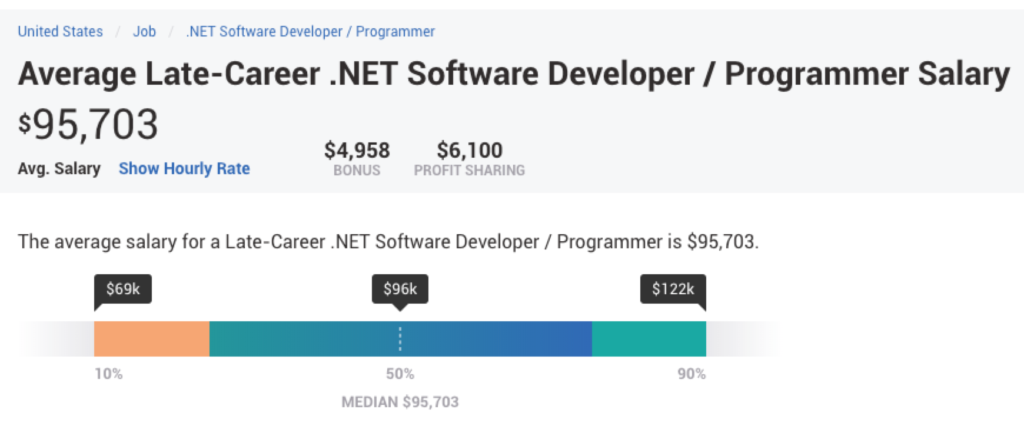Click the United States breadcrumb link
Image resolution: width=1024 pixels, height=426 pixels.
[x=60, y=31]
